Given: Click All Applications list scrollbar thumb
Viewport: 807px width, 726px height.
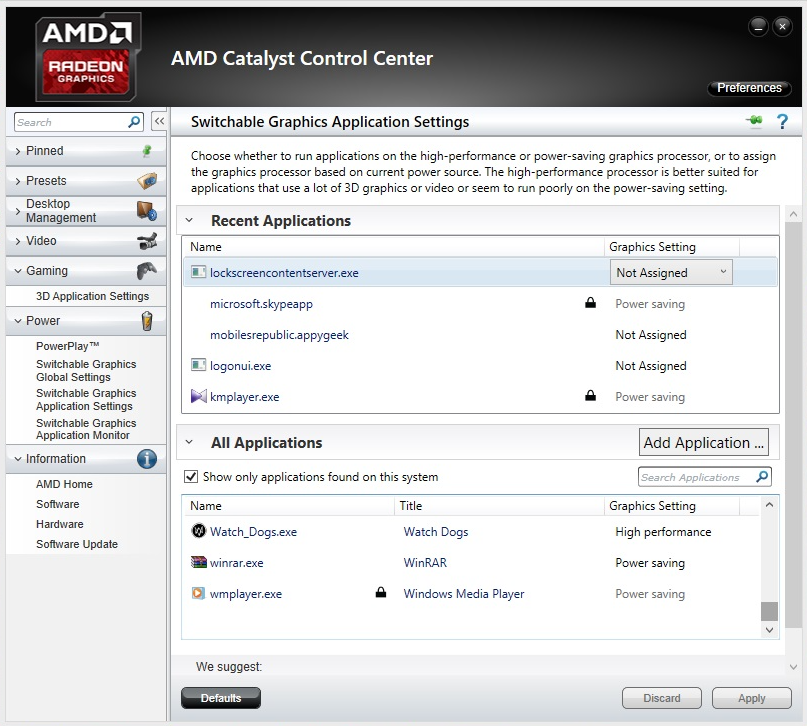Looking at the screenshot, I should (x=769, y=611).
